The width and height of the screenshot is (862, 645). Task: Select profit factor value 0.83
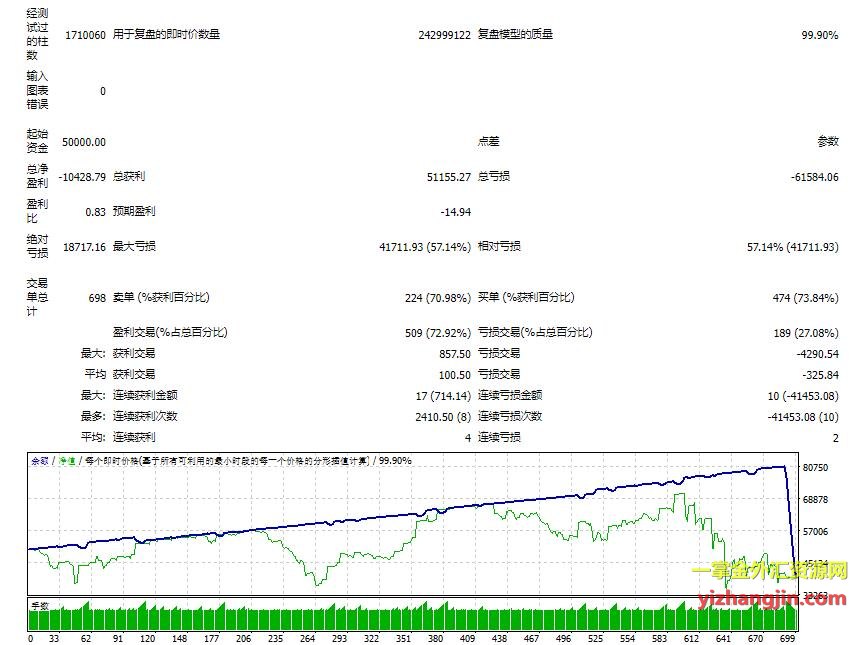coord(95,212)
